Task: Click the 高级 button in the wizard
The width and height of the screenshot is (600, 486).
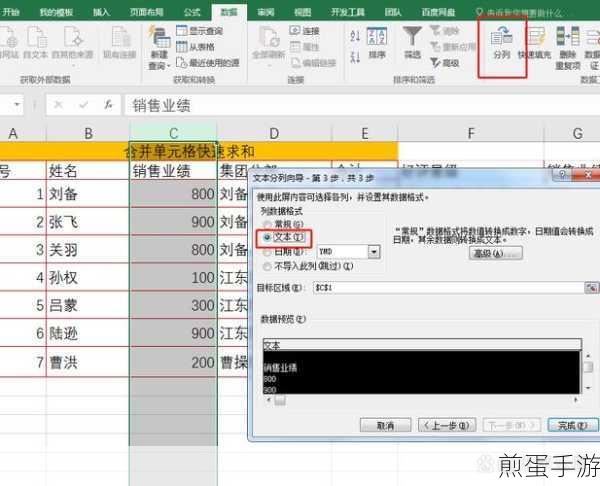Action: pyautogui.click(x=496, y=253)
